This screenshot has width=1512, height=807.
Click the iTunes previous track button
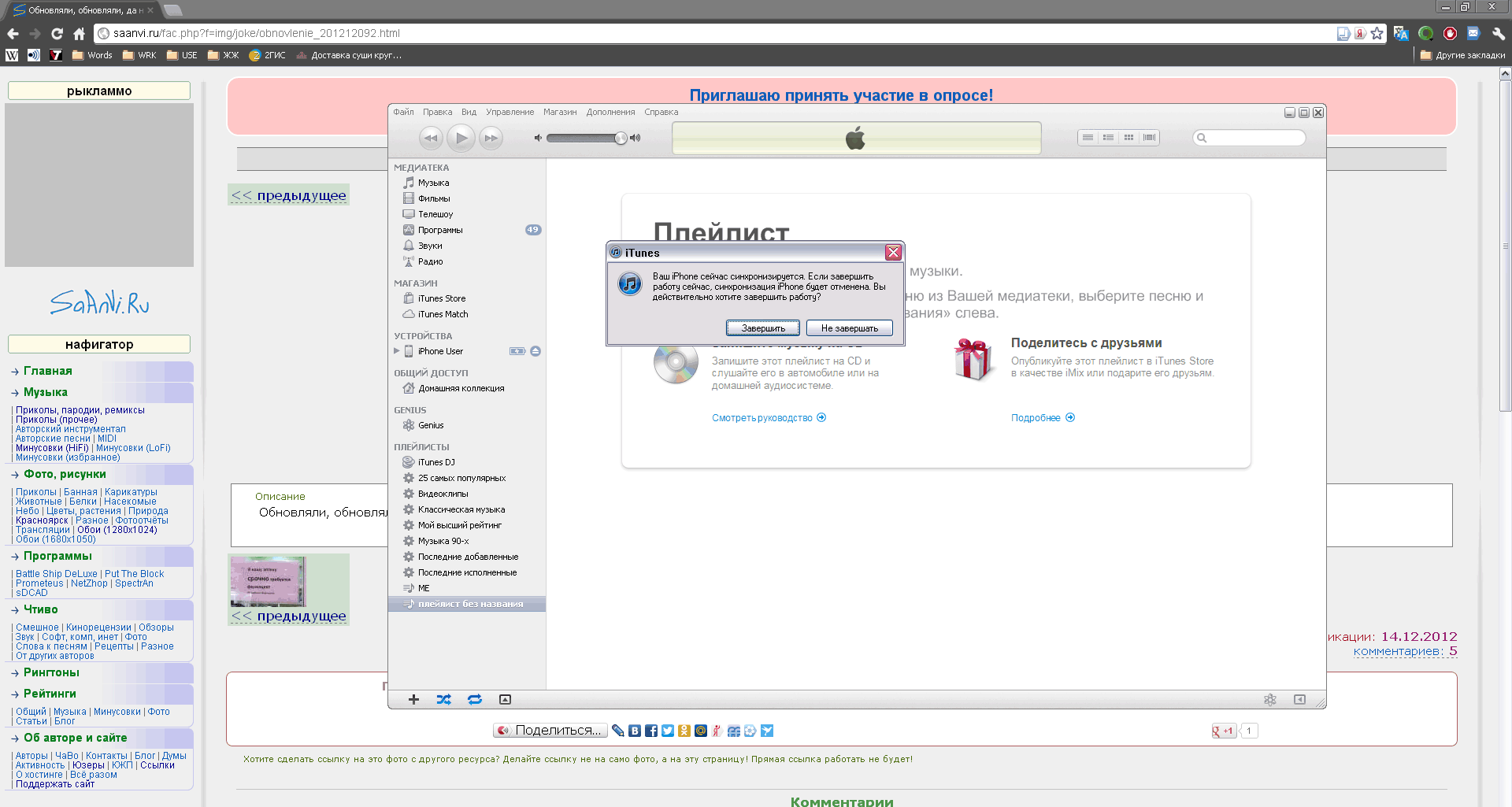coord(431,138)
